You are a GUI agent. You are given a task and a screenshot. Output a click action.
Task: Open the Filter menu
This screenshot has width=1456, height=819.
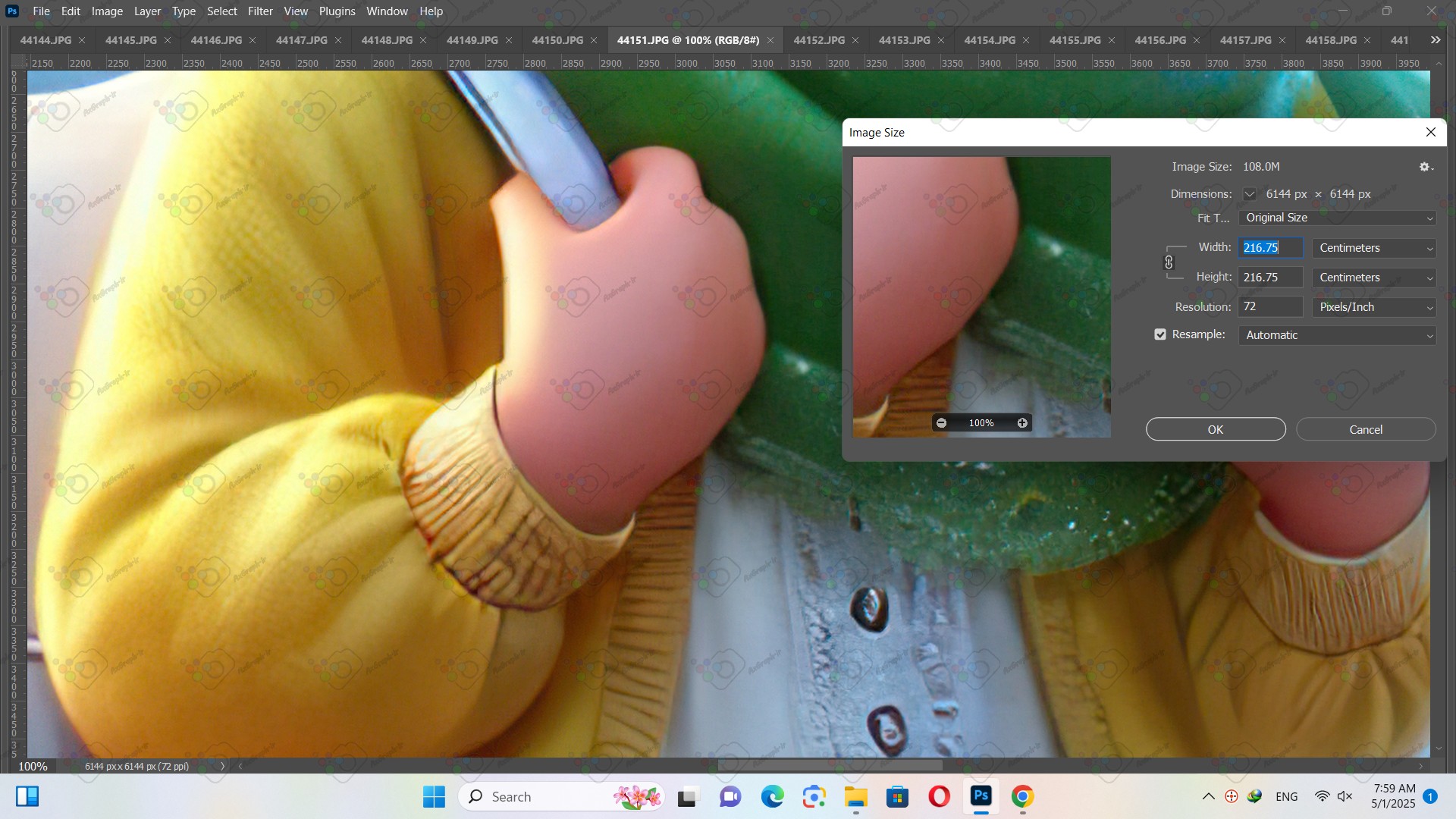pyautogui.click(x=260, y=11)
